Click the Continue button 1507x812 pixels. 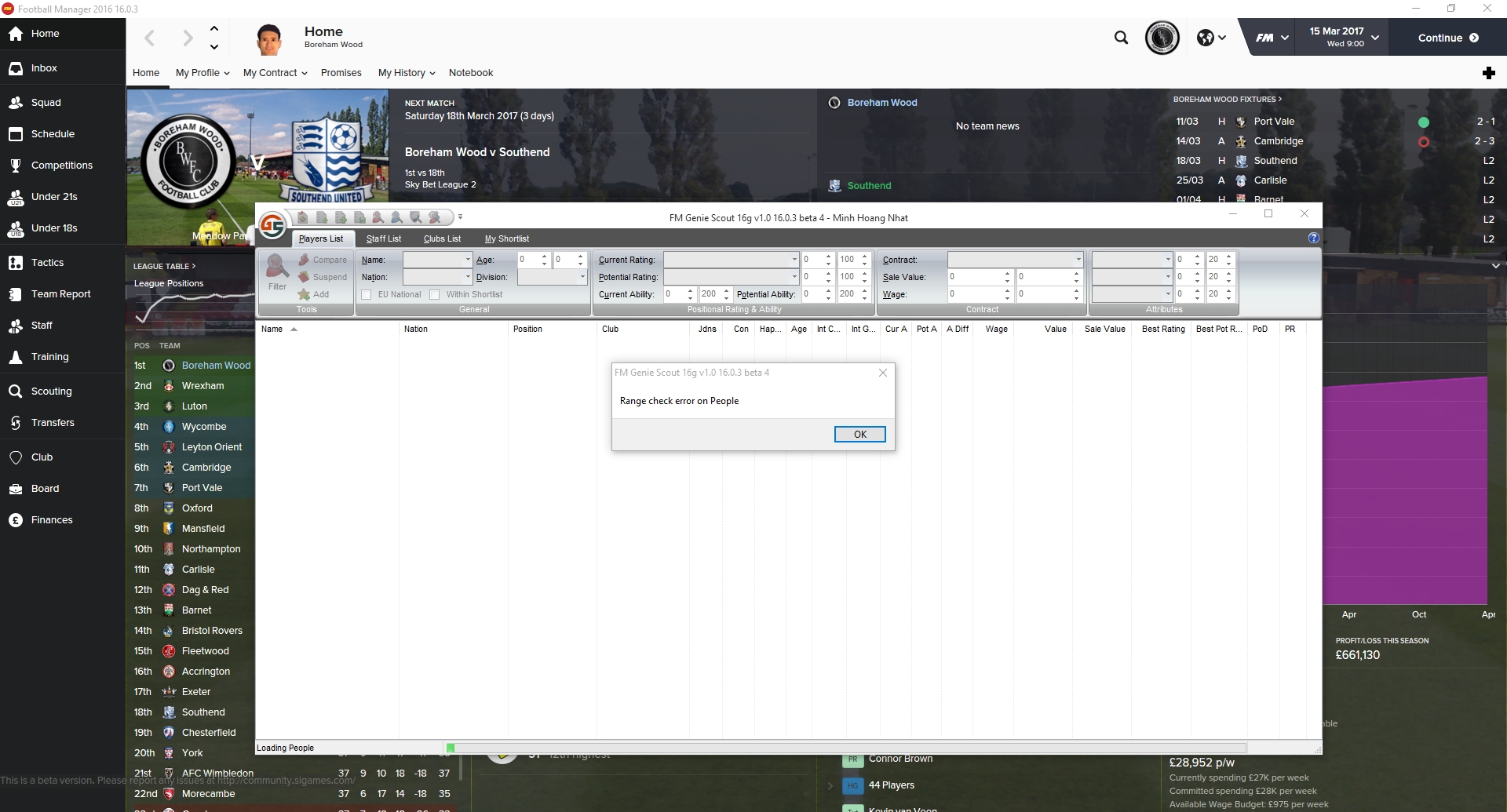[1448, 38]
